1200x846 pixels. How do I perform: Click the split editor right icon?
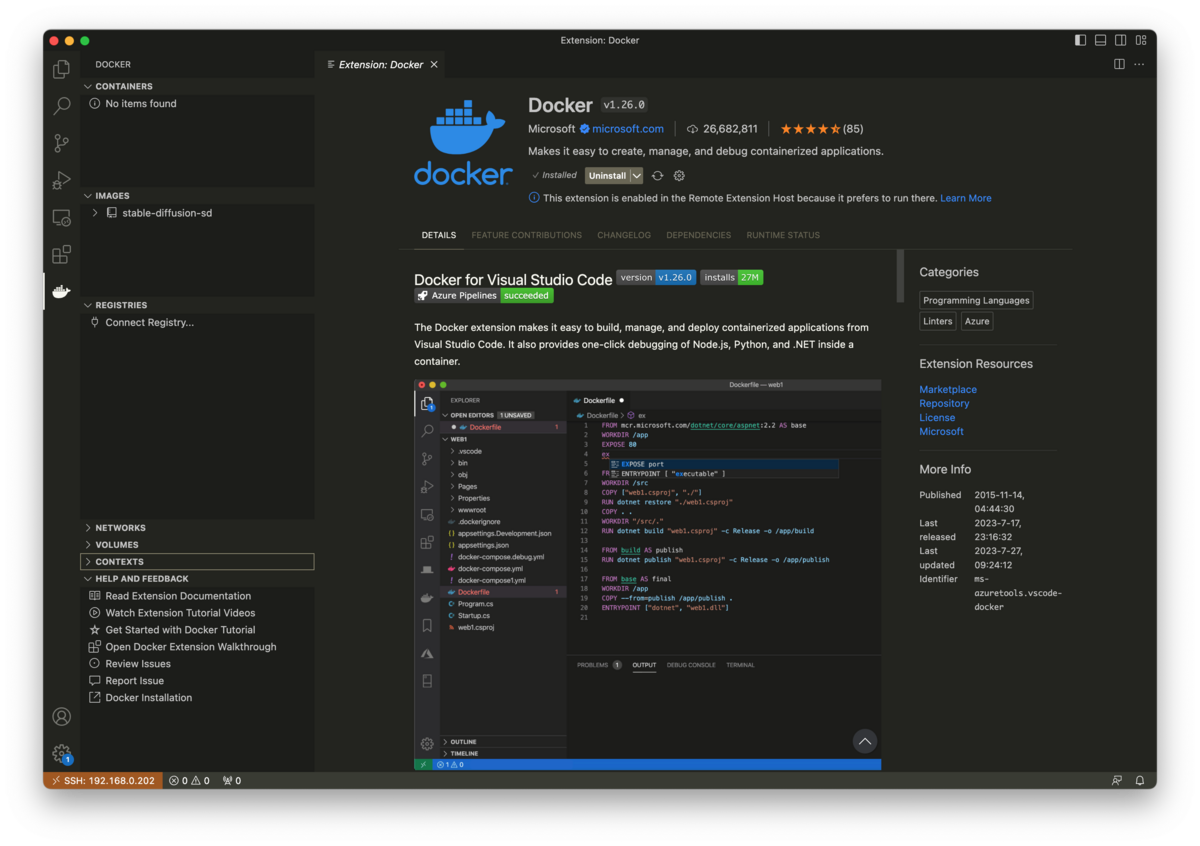pos(1119,64)
